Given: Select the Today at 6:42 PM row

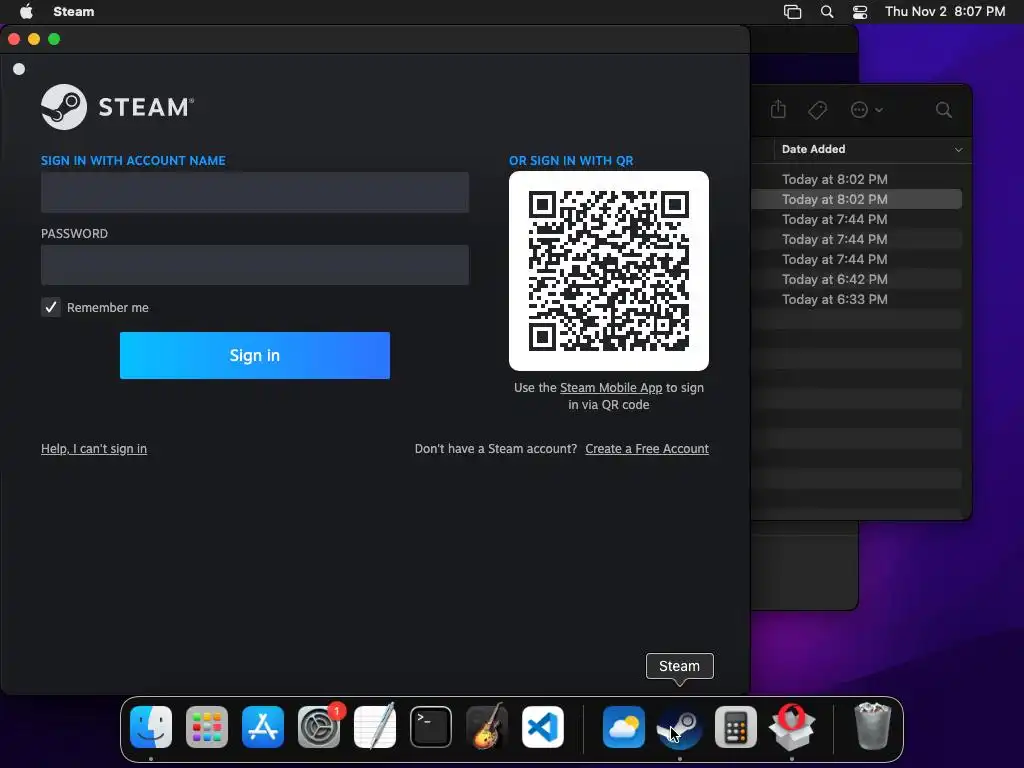Looking at the screenshot, I should coord(857,280).
